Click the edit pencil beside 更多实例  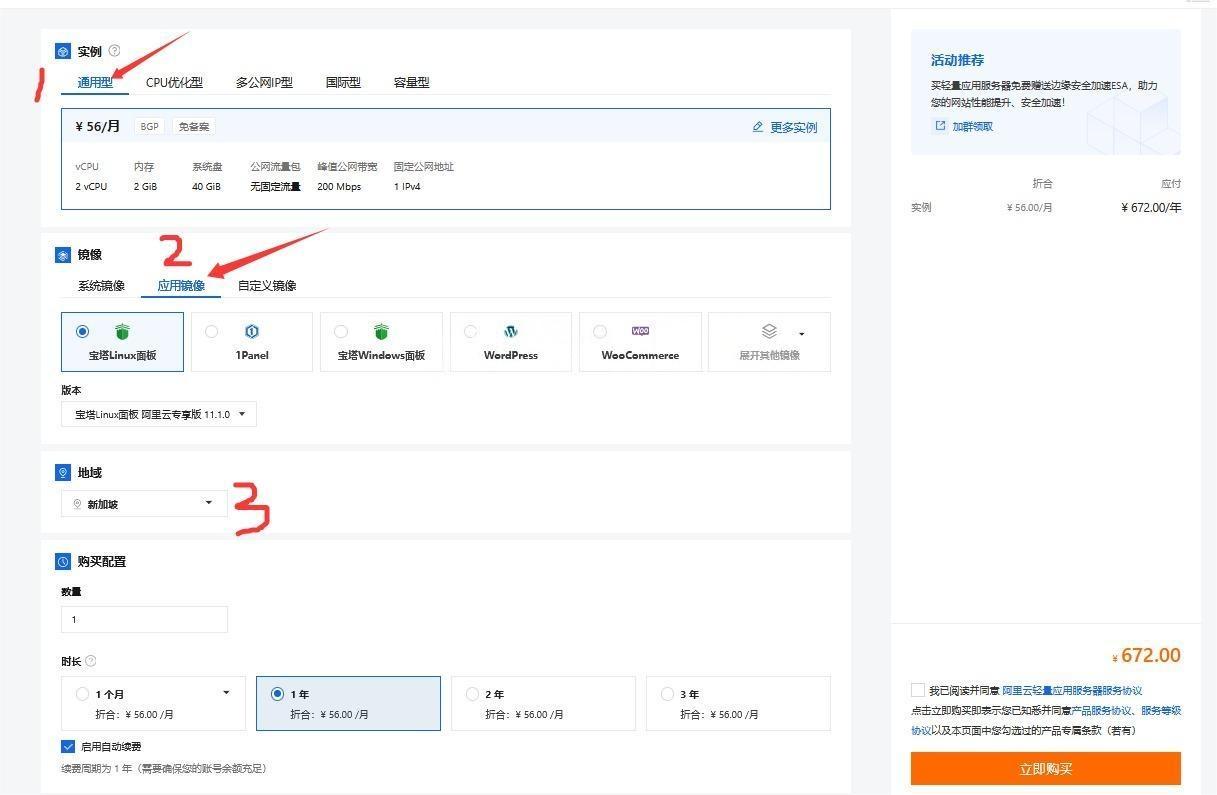point(758,126)
